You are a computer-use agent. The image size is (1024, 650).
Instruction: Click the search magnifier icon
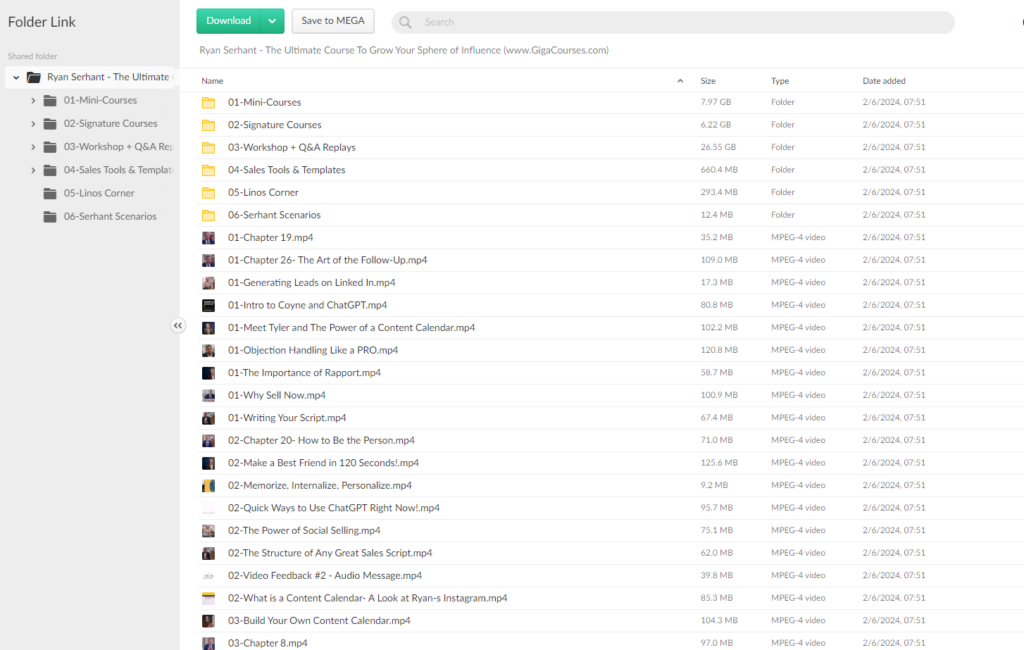pos(405,22)
